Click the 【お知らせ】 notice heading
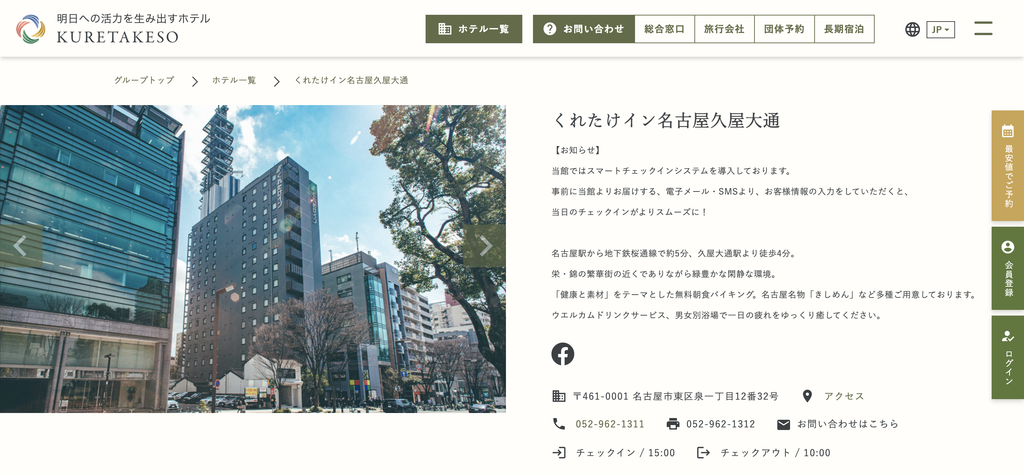Image resolution: width=1024 pixels, height=474 pixels. [x=576, y=150]
